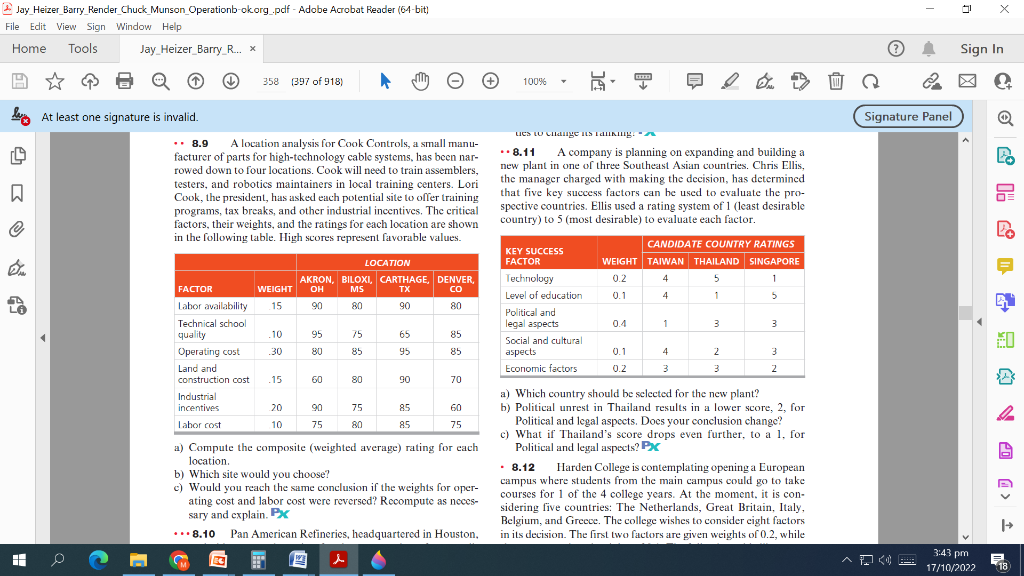
Task: Open notifications bell icon
Action: tap(929, 49)
